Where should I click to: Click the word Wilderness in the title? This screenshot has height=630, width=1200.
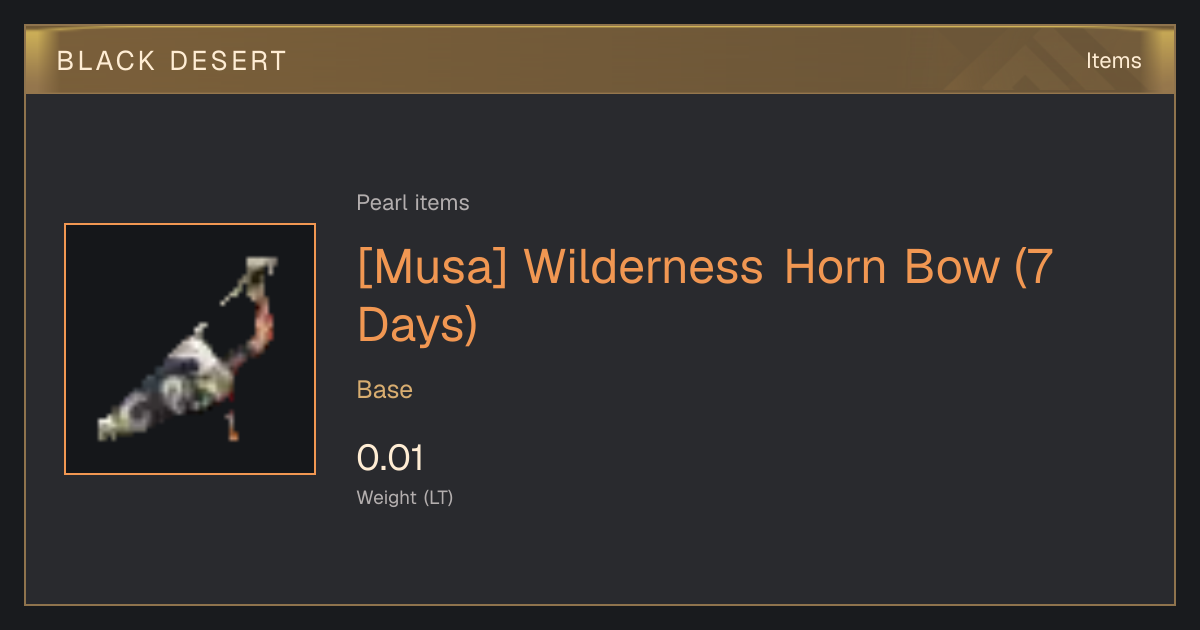[x=645, y=267]
